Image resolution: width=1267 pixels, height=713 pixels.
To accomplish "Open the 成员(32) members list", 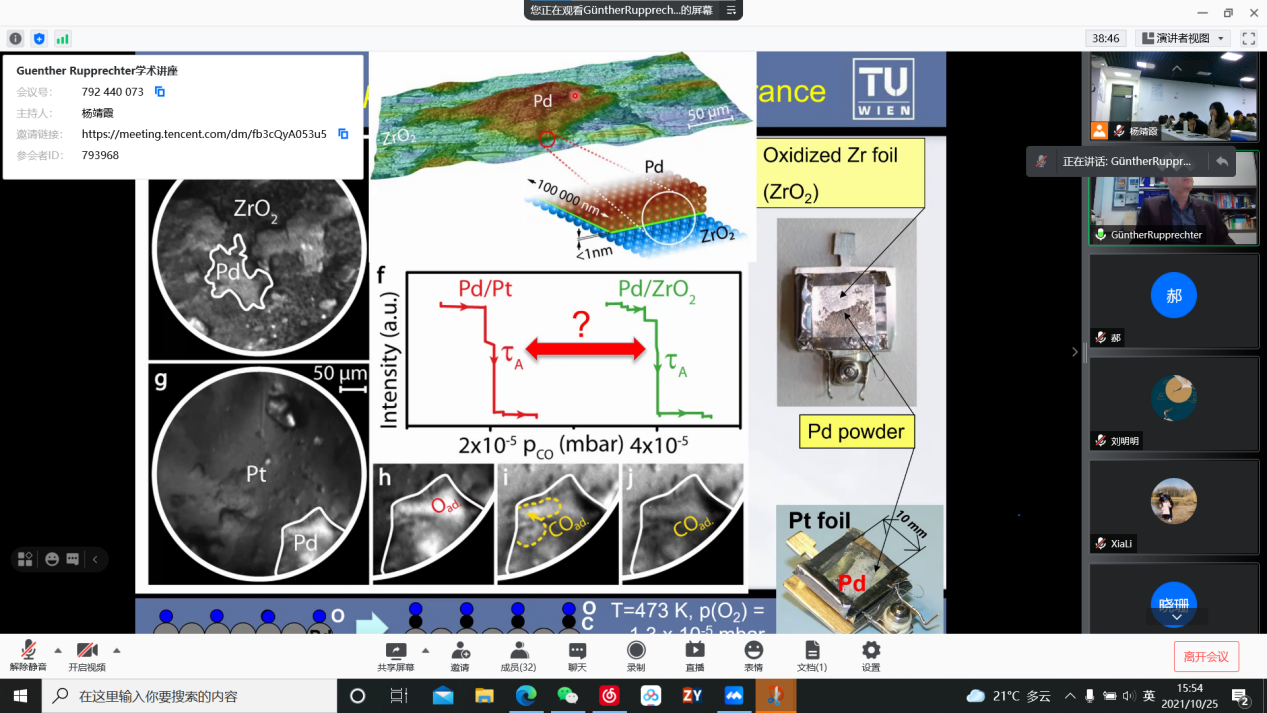I will click(x=518, y=656).
